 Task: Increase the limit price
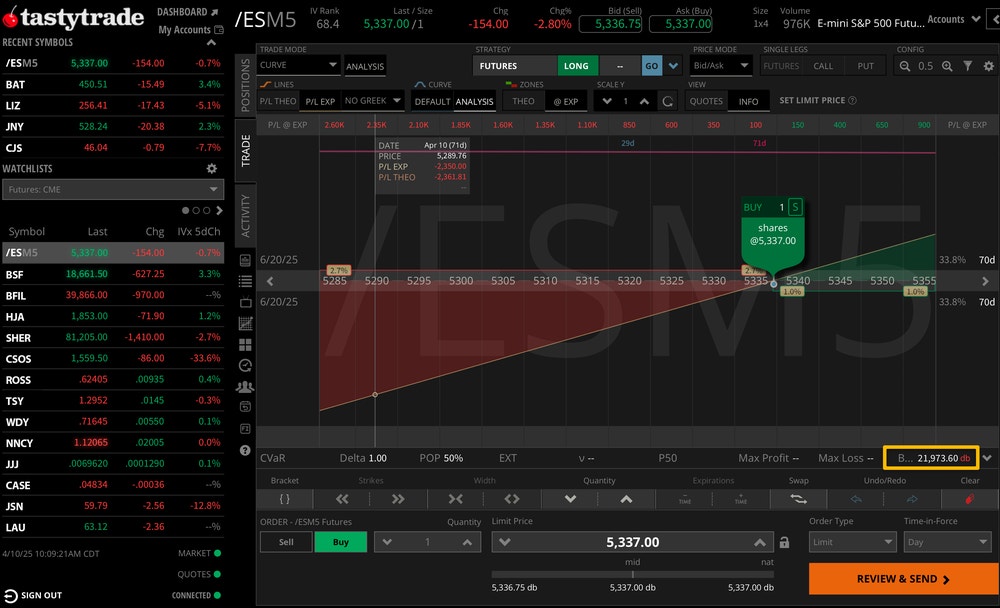pos(759,542)
